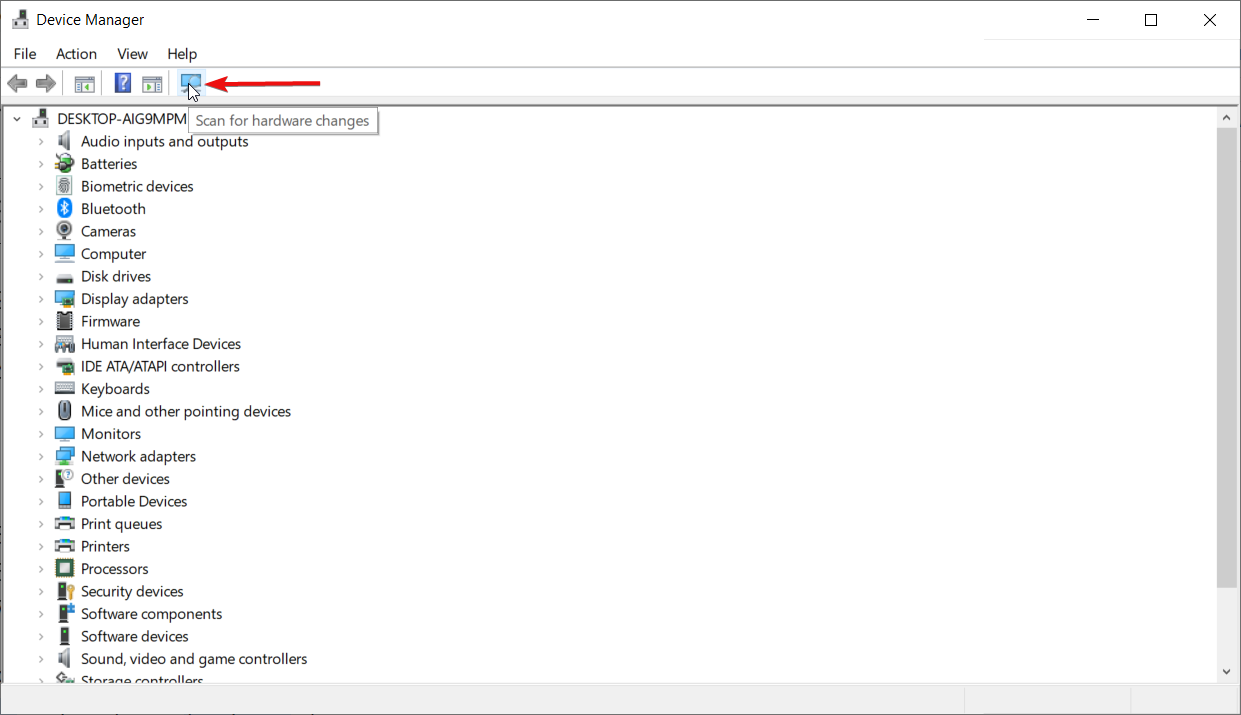Click the Action Pane toolbar icon beside Help

tap(152, 84)
